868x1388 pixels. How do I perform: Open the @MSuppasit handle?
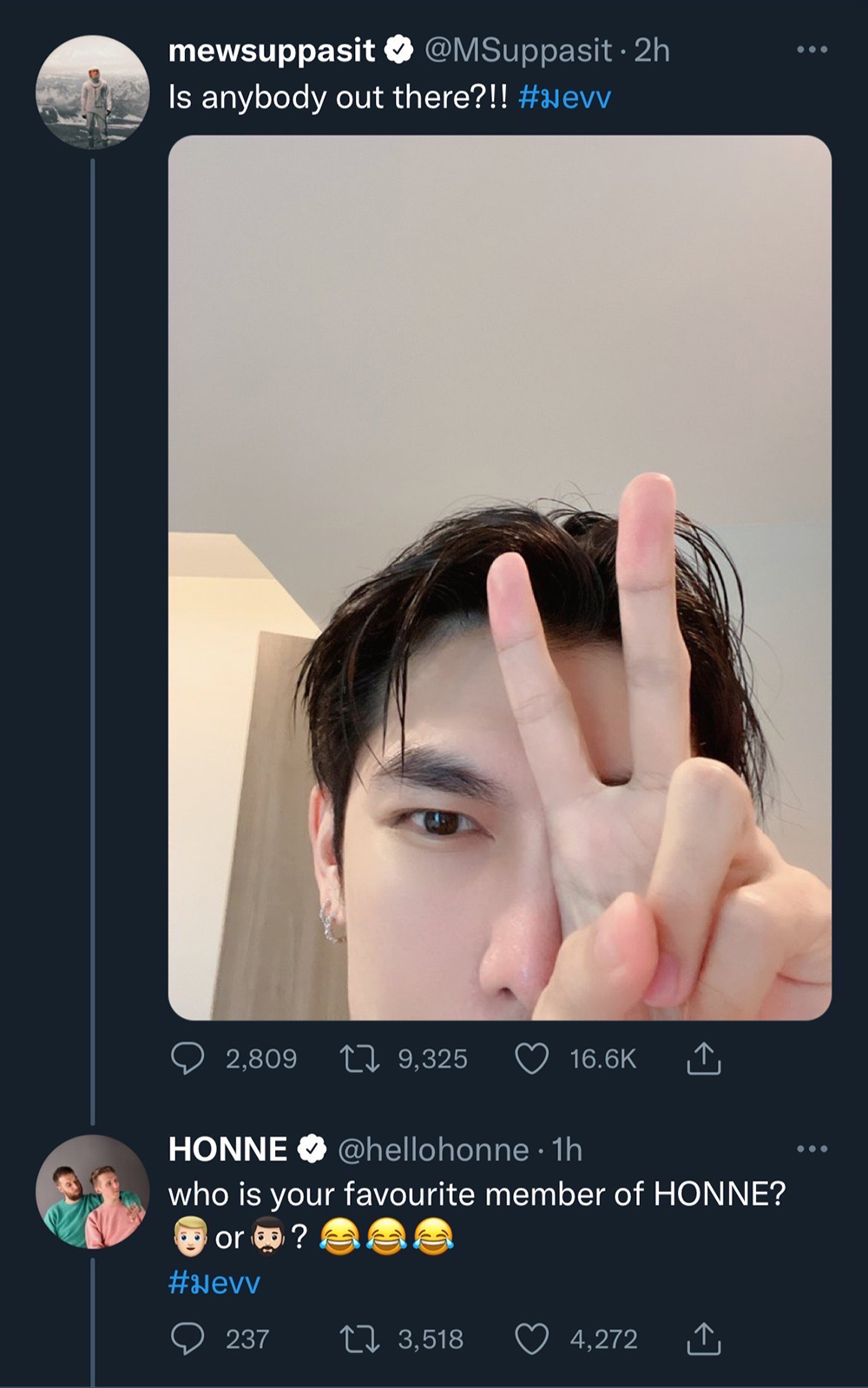pyautogui.click(x=517, y=50)
